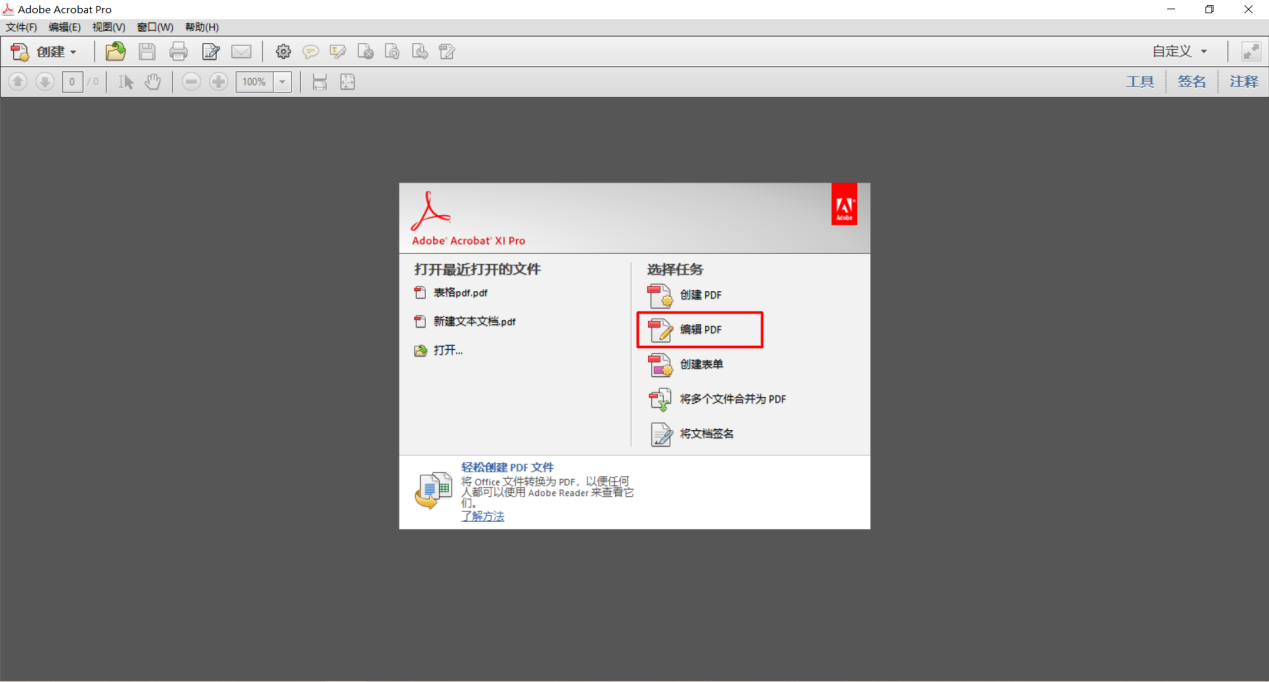
Task: Open the 文件(F) menu
Action: coord(22,27)
